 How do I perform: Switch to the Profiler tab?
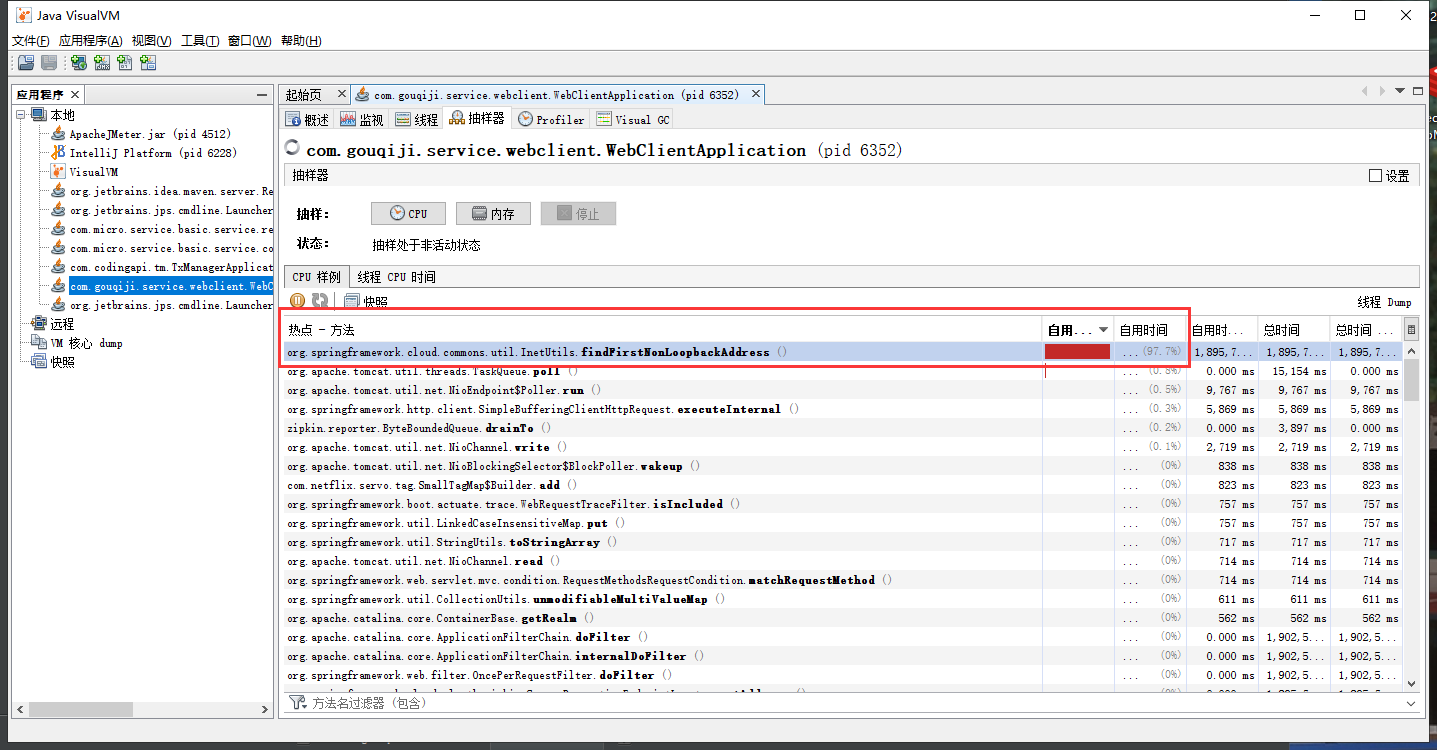pyautogui.click(x=550, y=118)
